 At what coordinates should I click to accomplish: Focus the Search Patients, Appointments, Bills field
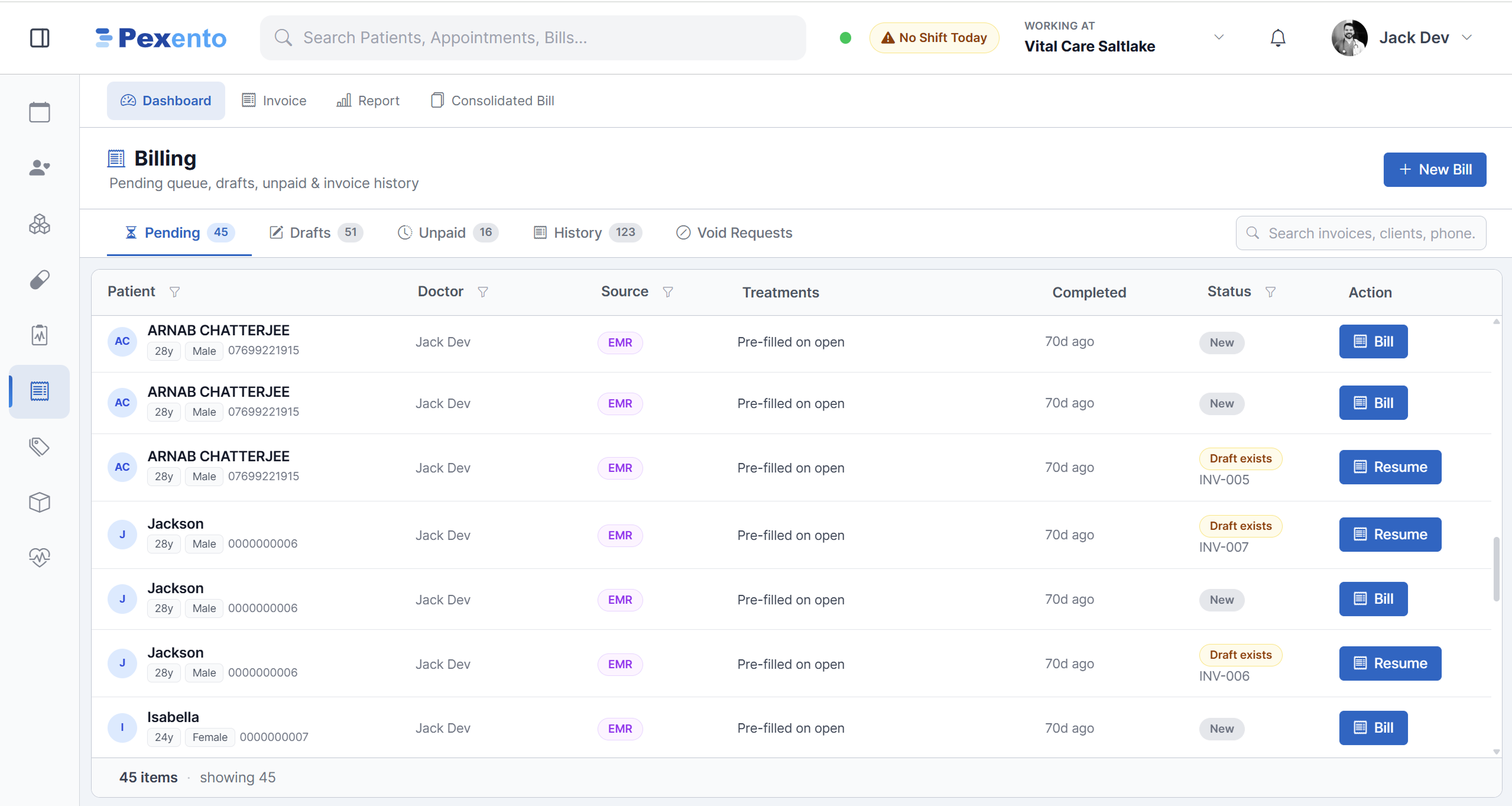pyautogui.click(x=533, y=38)
